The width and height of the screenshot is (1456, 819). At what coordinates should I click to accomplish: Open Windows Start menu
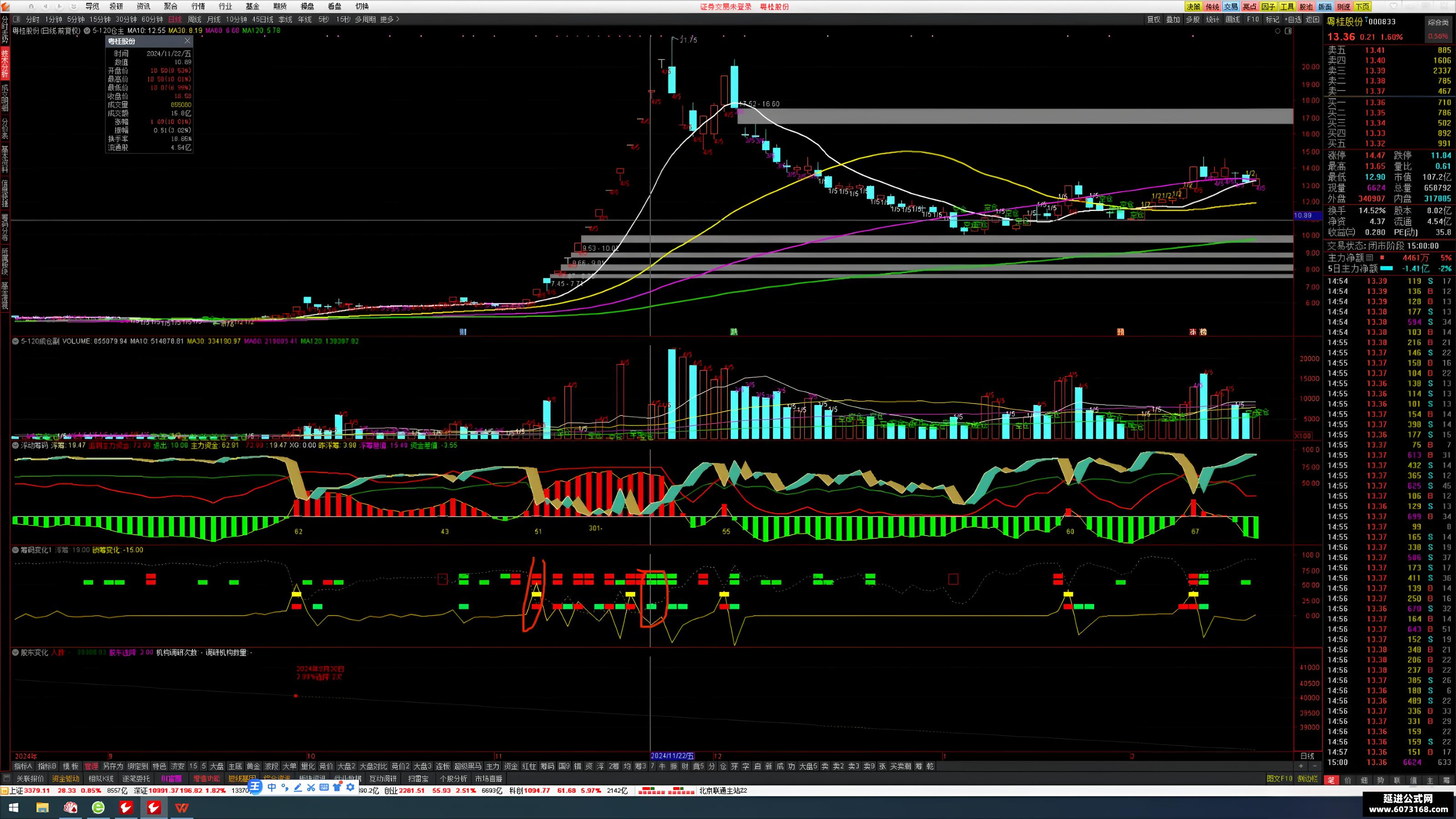click(14, 808)
